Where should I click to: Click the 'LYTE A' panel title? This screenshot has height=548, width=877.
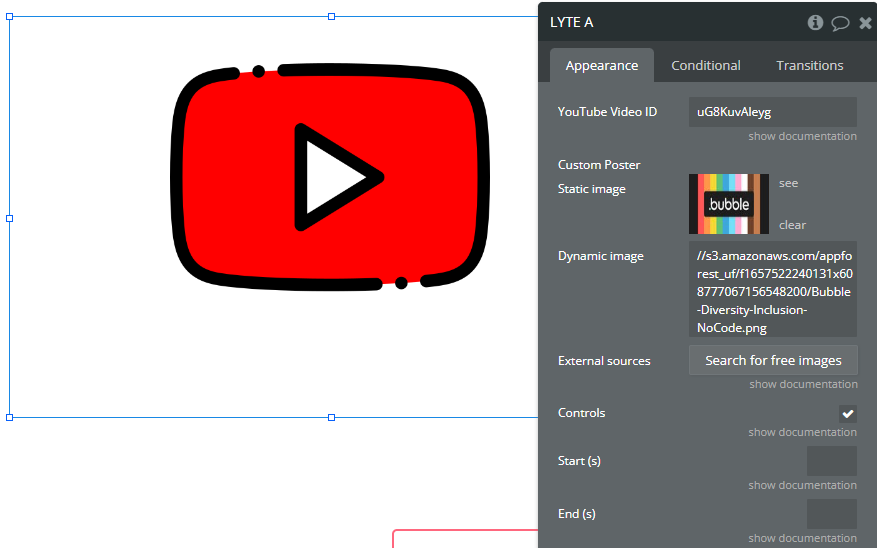tap(571, 22)
